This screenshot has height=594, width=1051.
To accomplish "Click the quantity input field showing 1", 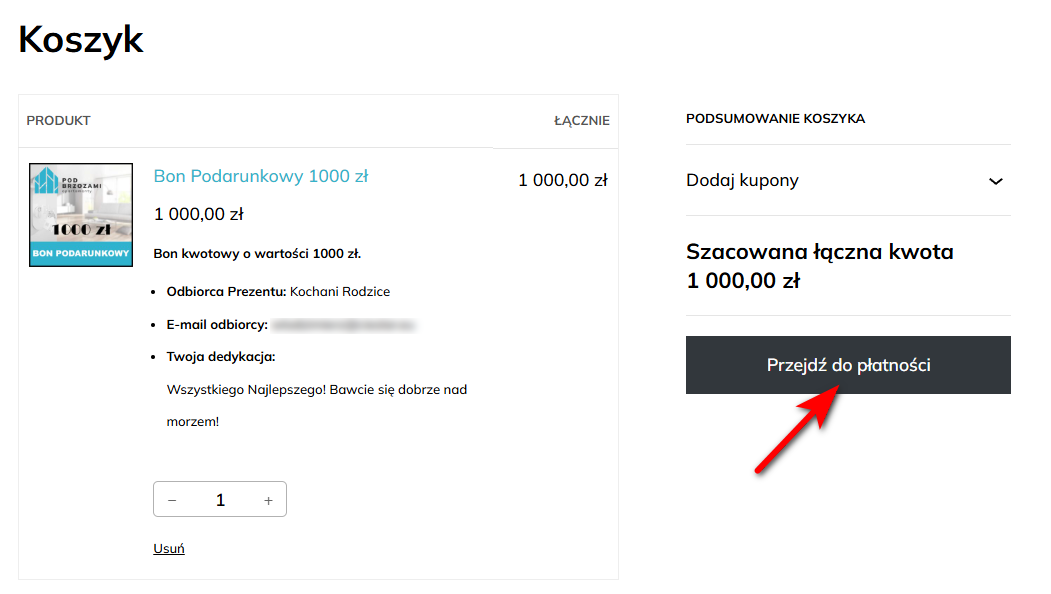I will [220, 500].
